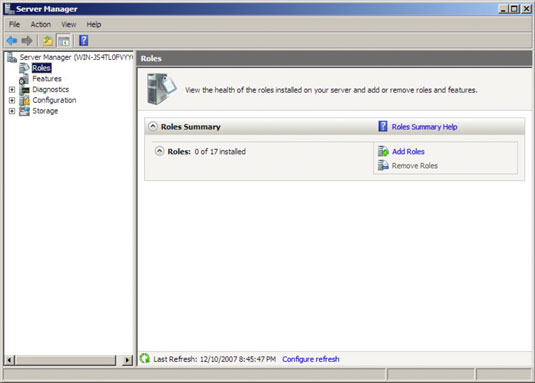Click the Remove Roles icon
This screenshot has width=535, height=383.
383,165
